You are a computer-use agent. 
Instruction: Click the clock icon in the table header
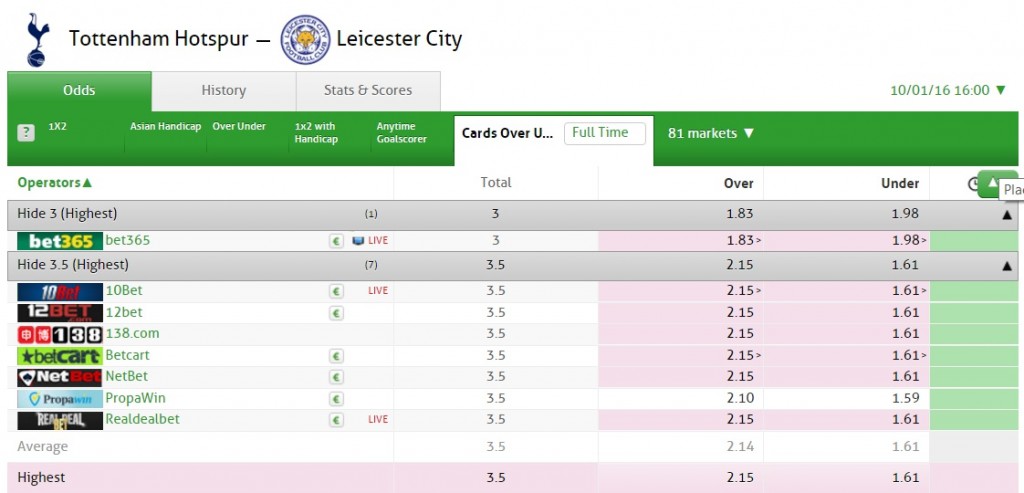pos(974,184)
